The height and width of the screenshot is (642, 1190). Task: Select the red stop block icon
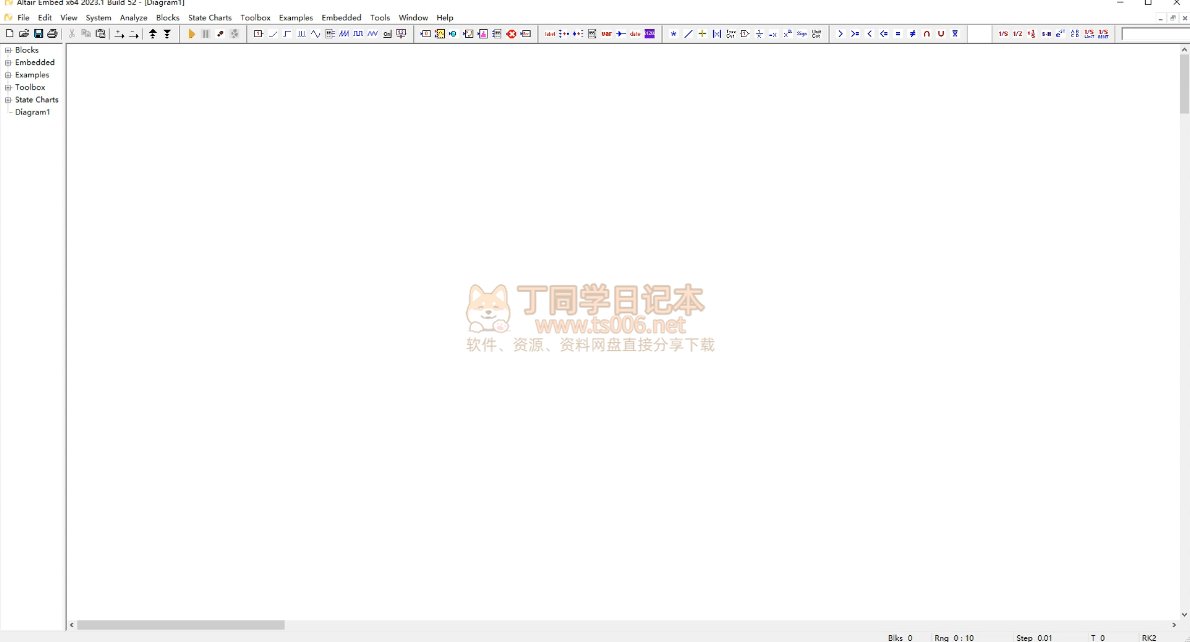click(x=511, y=34)
